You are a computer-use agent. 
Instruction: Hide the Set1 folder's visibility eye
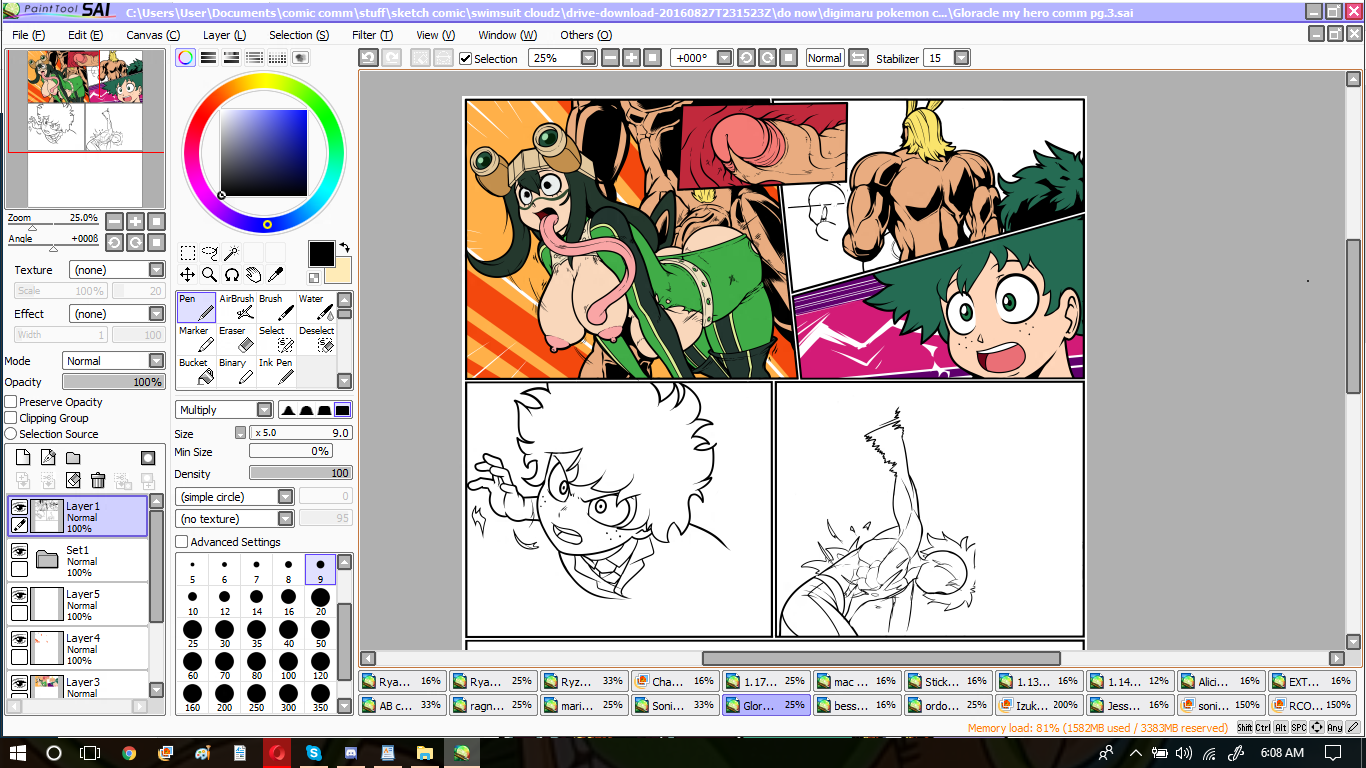pyautogui.click(x=19, y=551)
